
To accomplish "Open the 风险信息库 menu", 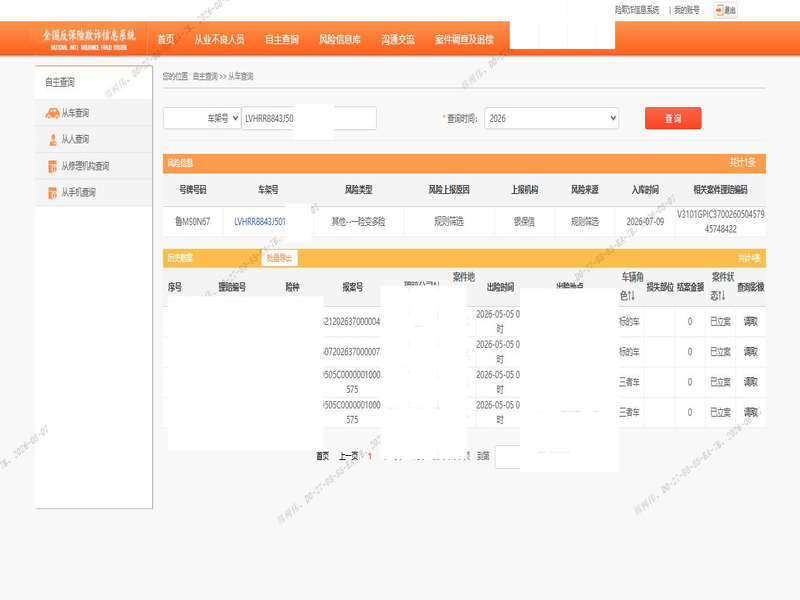I will click(x=340, y=39).
